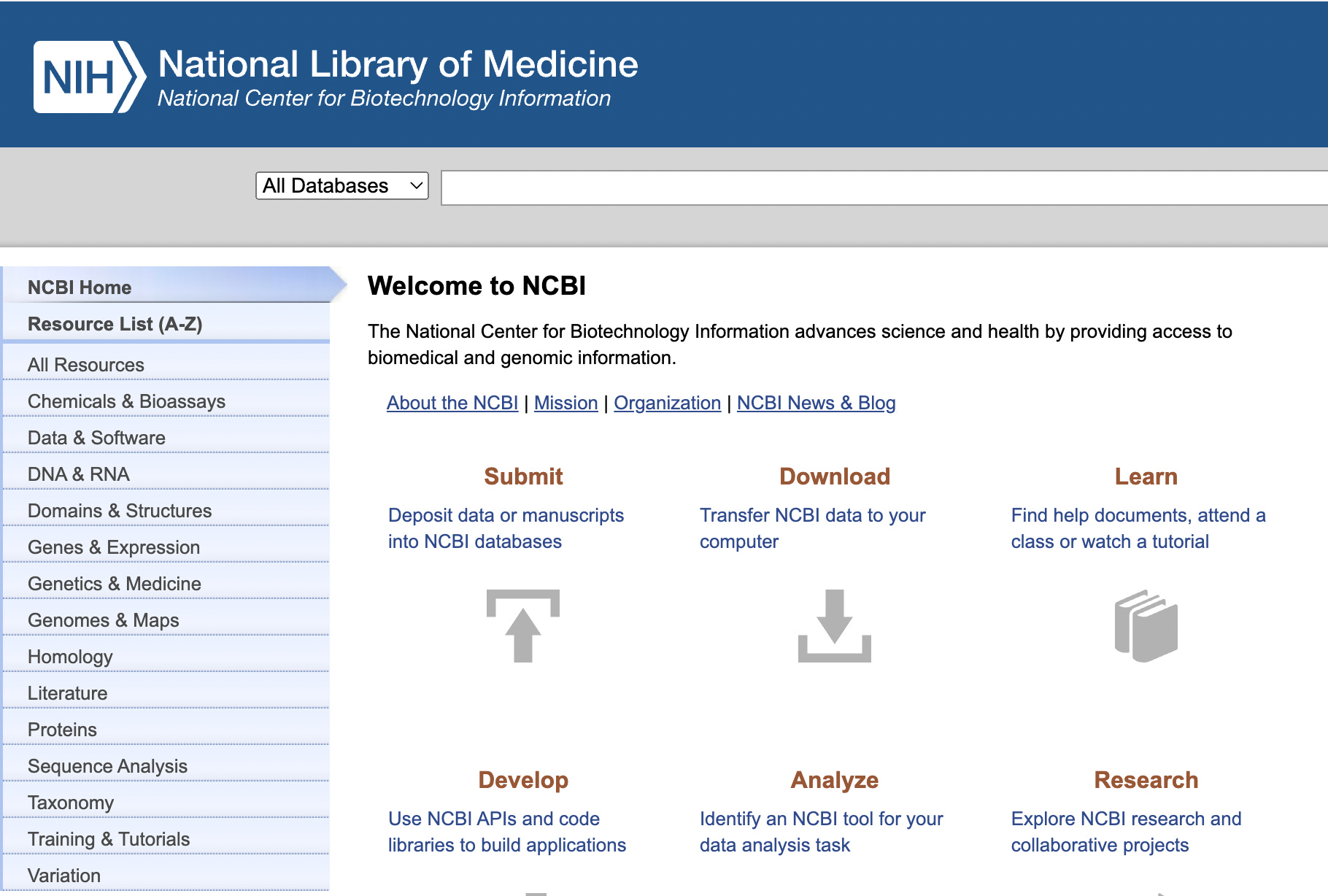The width and height of the screenshot is (1328, 896).
Task: Visit the NCBI News & Blog page
Action: pyautogui.click(x=816, y=403)
